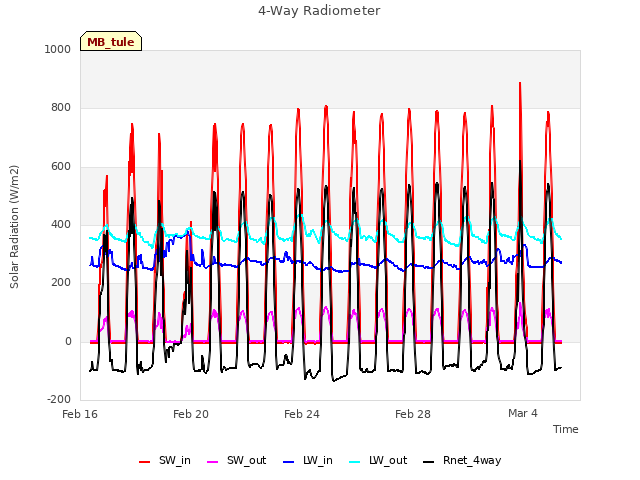Click the 0 y-axis tick label
The image size is (640, 480).
68,342
